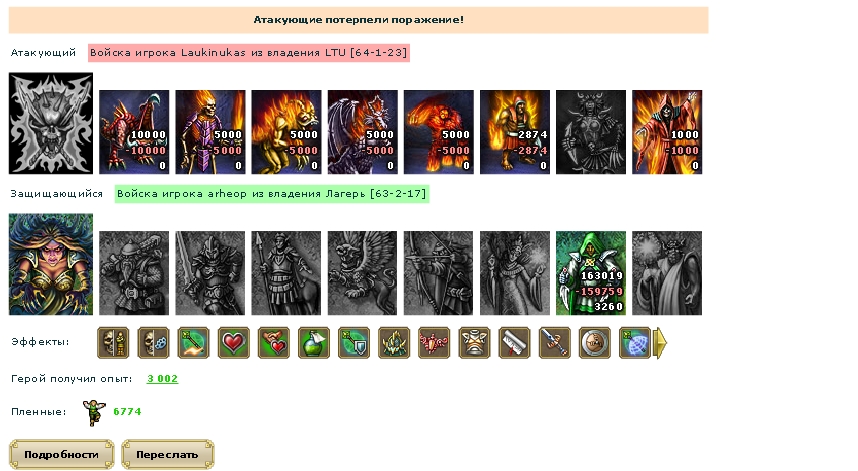Click the scroll parchment effect icon
This screenshot has width=858, height=471.
(514, 343)
